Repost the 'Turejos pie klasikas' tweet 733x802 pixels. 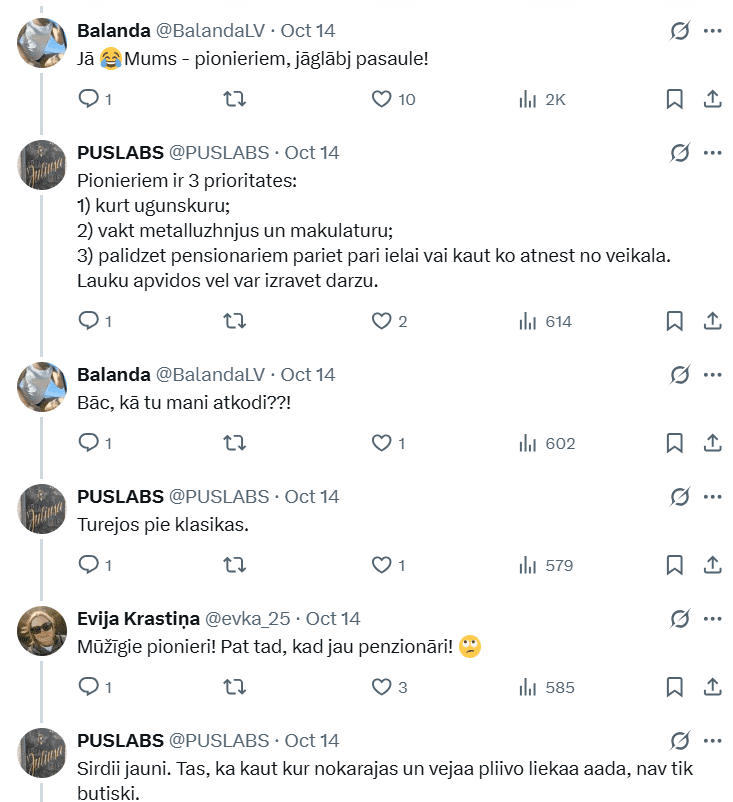[x=234, y=565]
